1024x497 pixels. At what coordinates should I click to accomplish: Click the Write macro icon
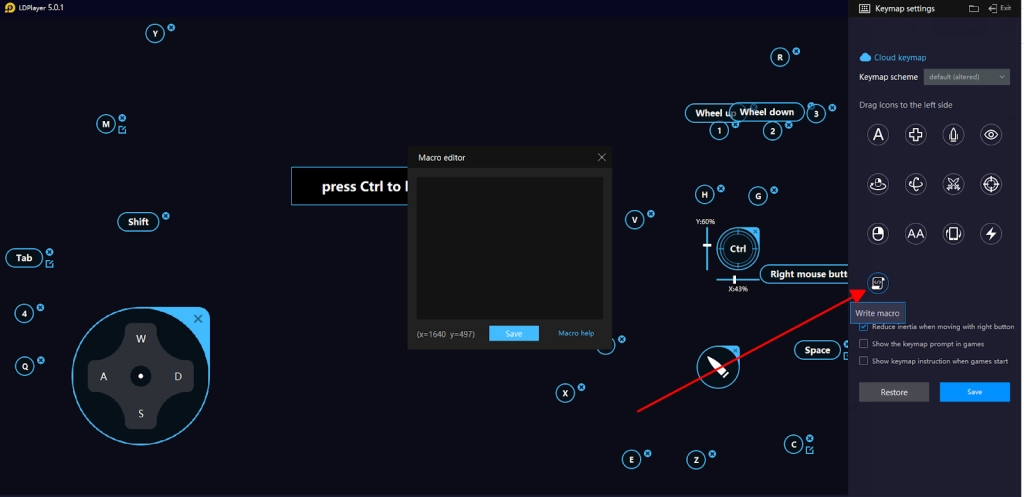click(878, 283)
